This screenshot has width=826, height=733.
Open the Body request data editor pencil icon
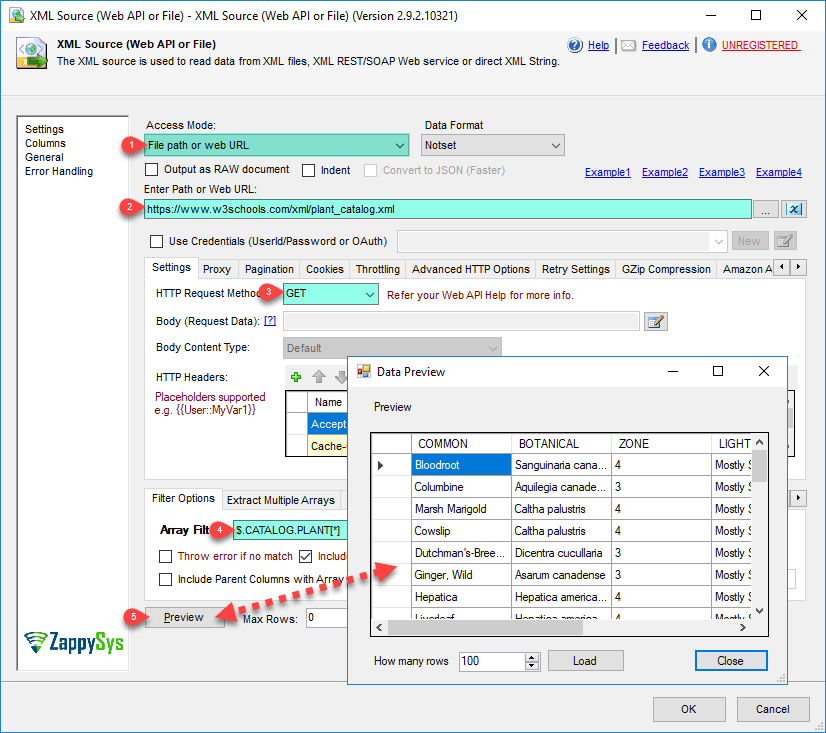tap(657, 320)
